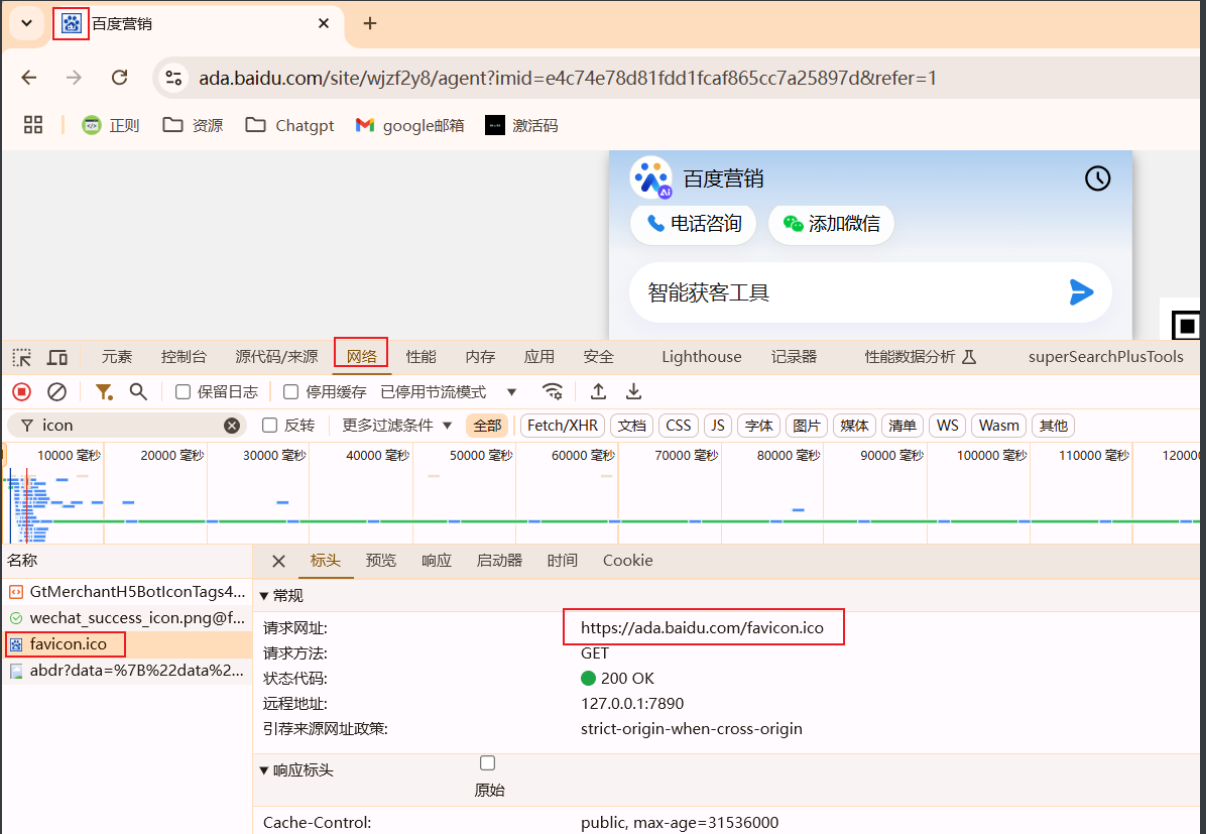The width and height of the screenshot is (1206, 834).
Task: Focus the 智能获客工具 message input
Action: click(x=850, y=292)
